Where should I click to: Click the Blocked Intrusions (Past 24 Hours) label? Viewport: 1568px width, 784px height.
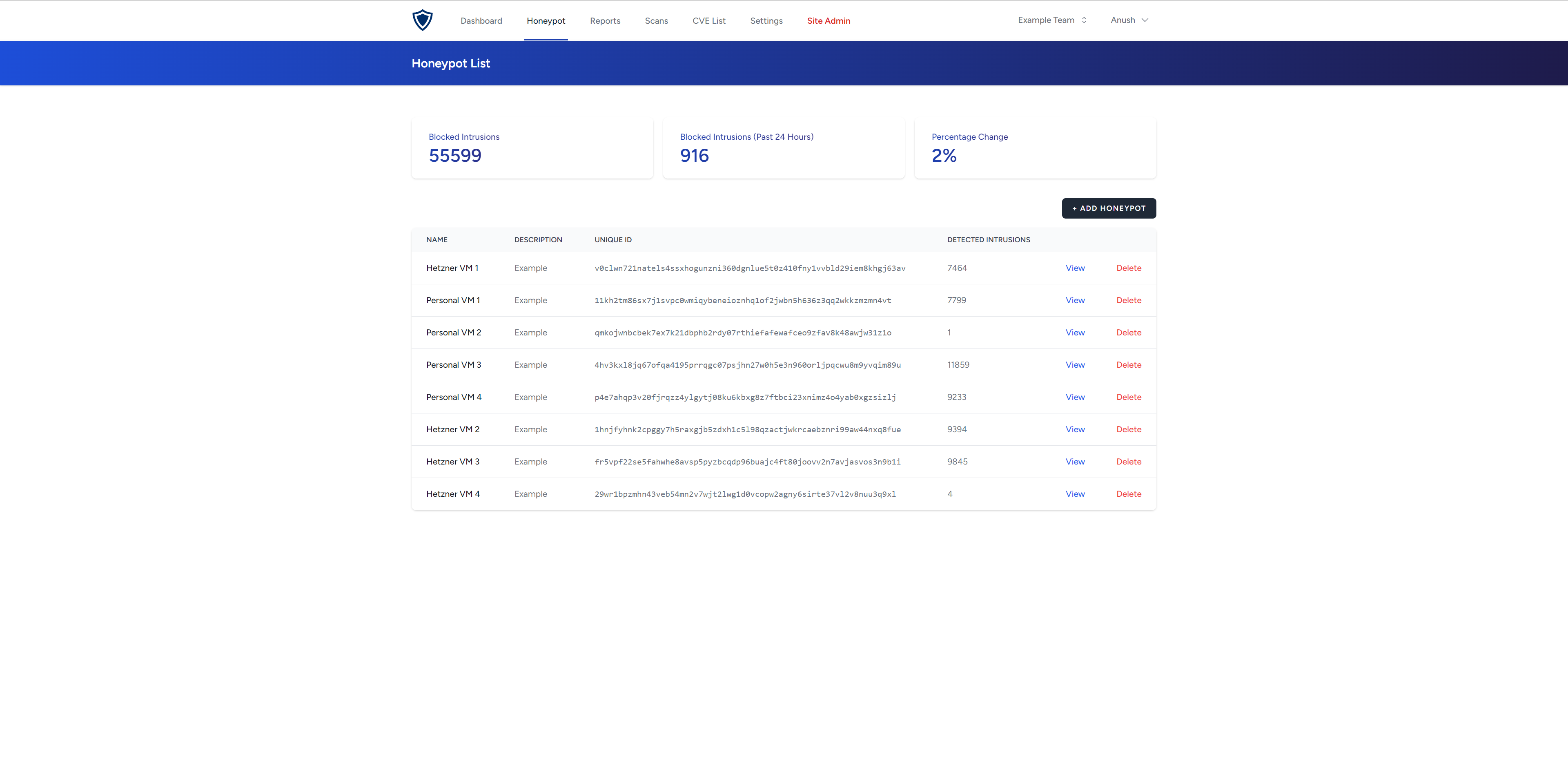pos(746,137)
